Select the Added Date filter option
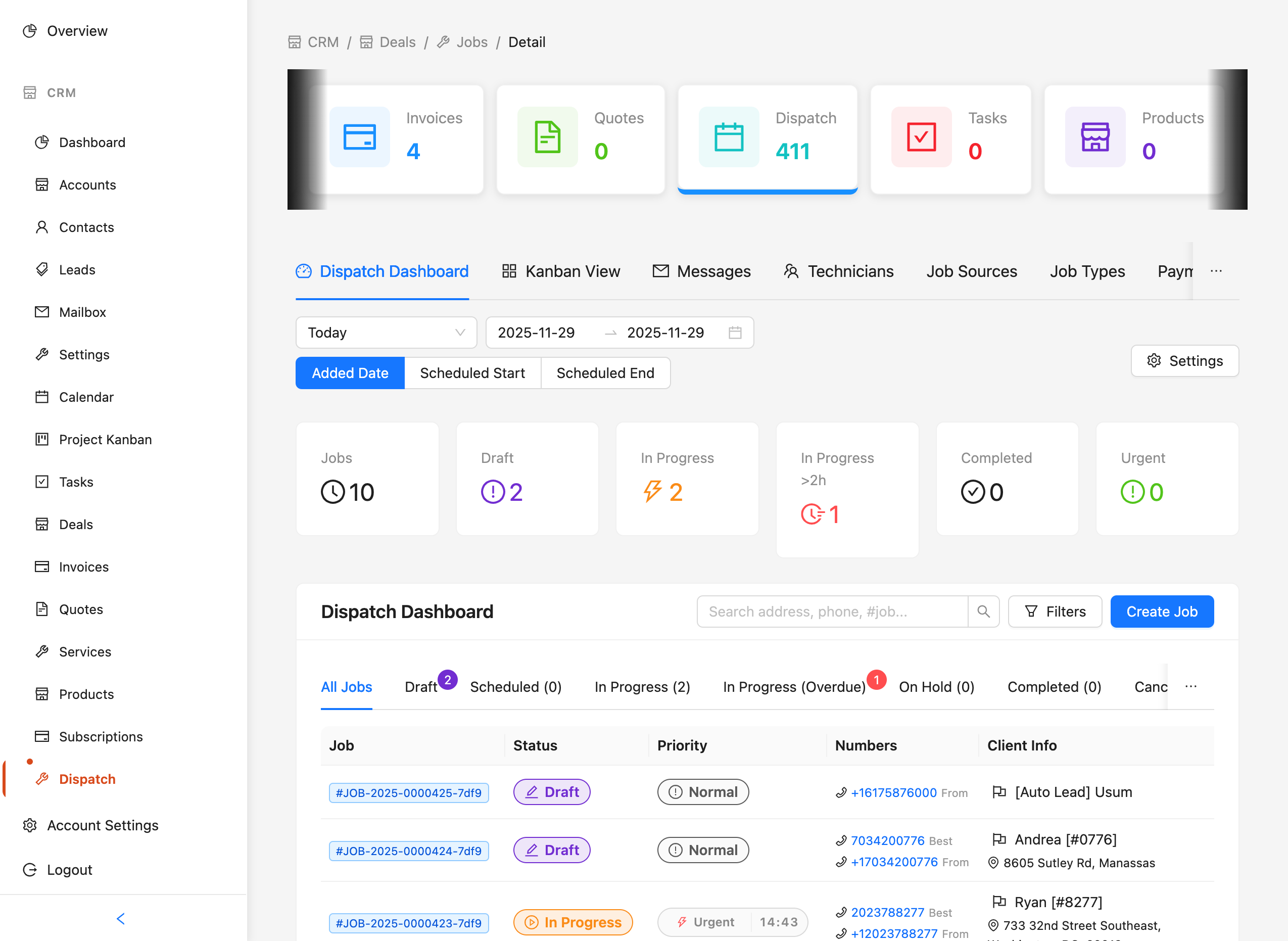The height and width of the screenshot is (941, 1288). (x=350, y=372)
